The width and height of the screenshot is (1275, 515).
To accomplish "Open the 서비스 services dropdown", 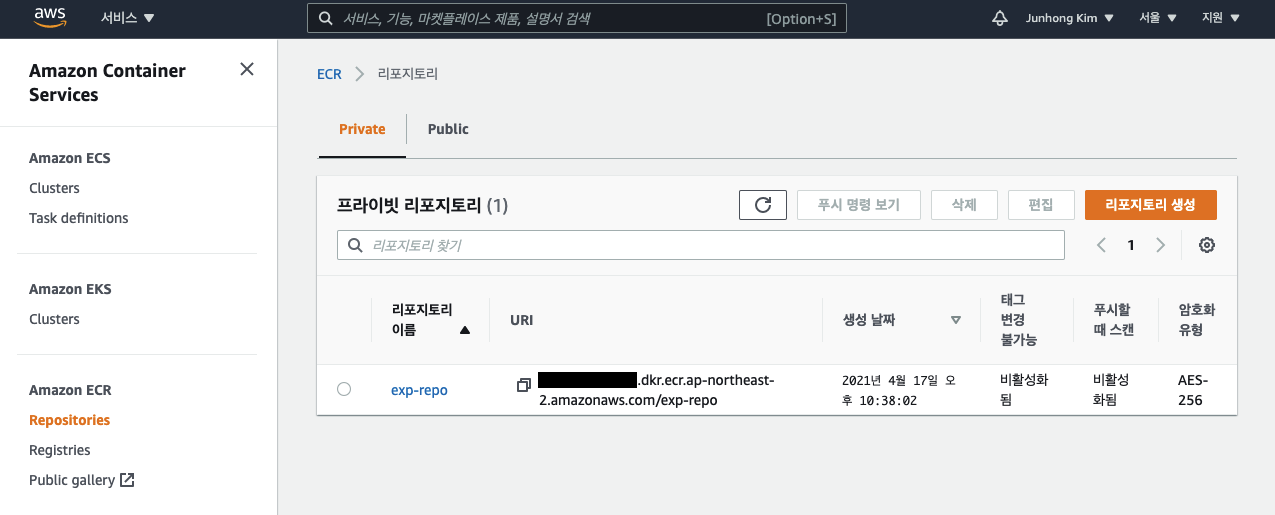I will 128,18.
